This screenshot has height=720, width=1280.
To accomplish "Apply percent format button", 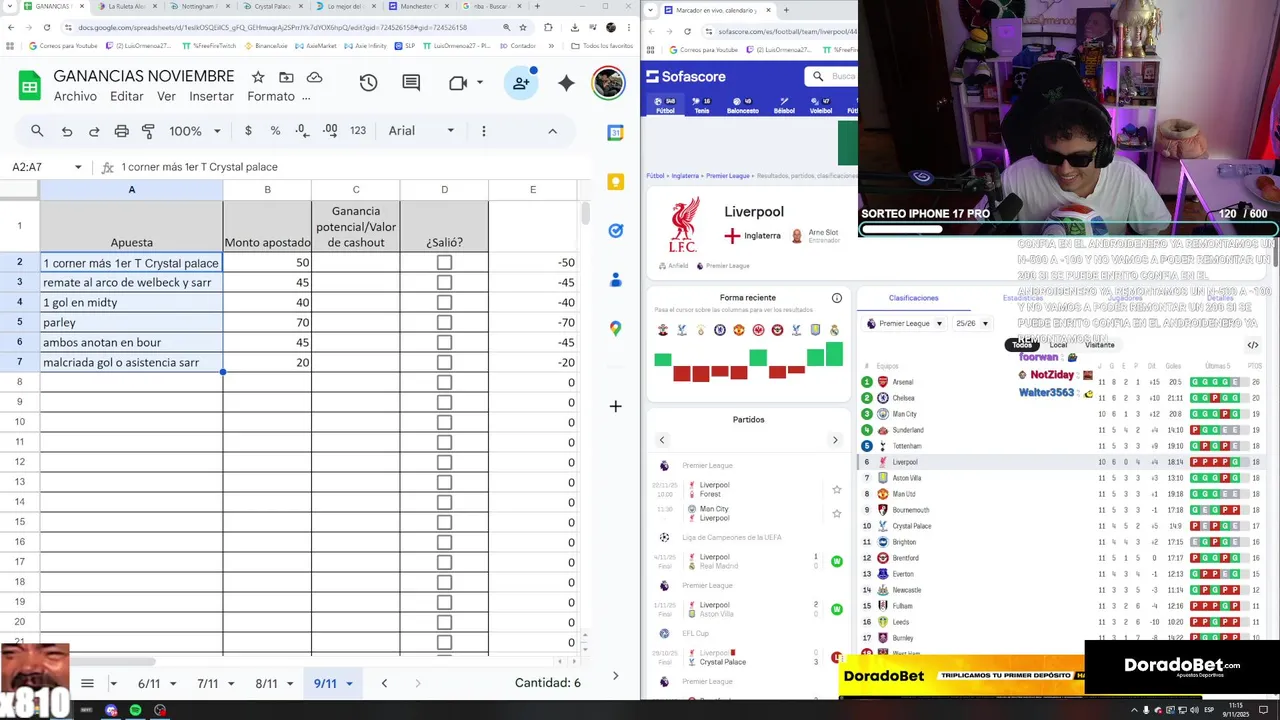I will (x=275, y=131).
